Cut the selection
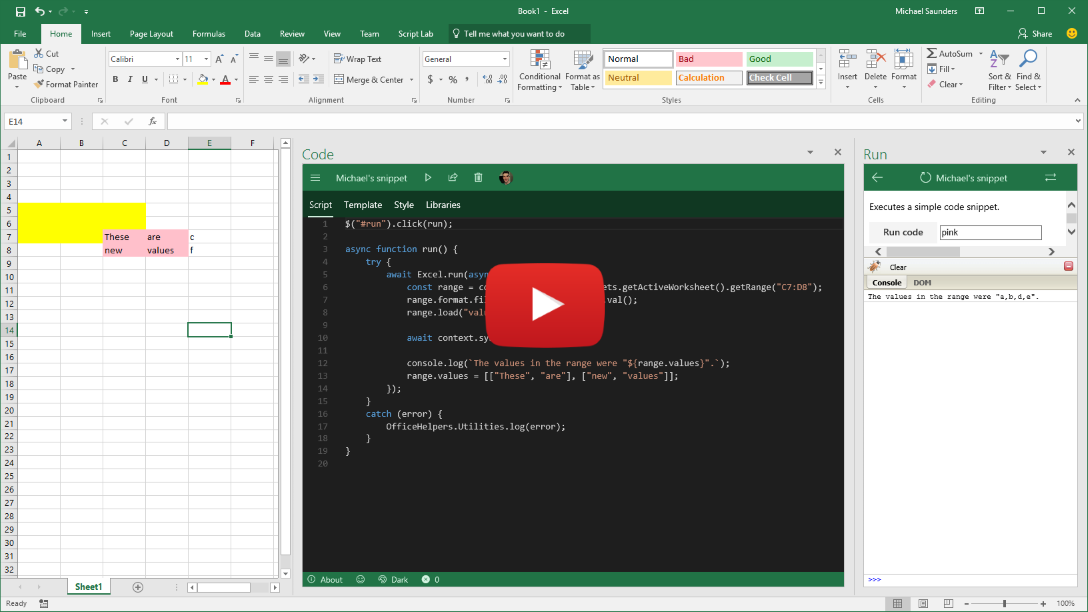The image size is (1088, 612). tap(46, 53)
